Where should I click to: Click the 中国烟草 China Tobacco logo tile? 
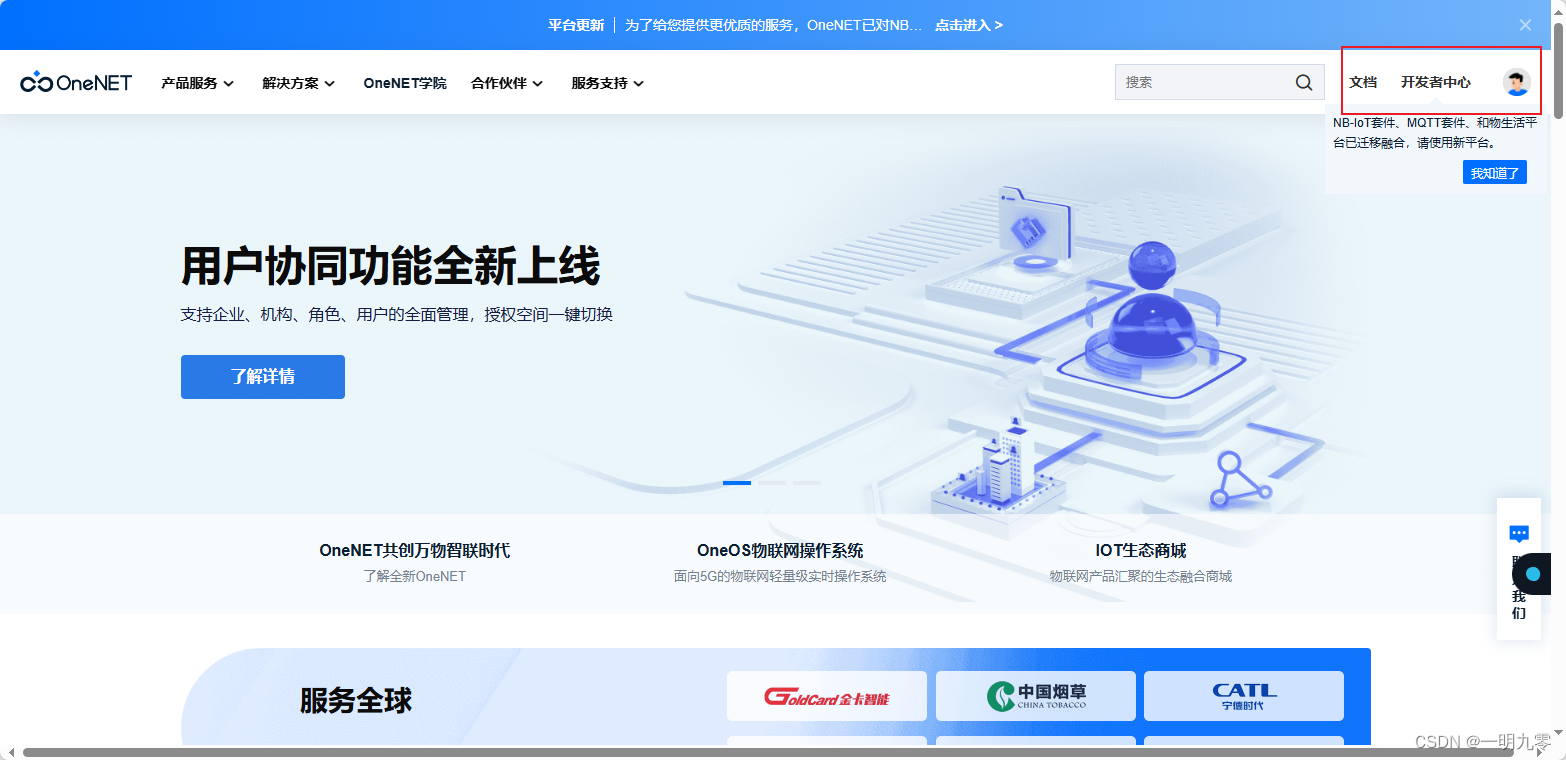click(1036, 696)
